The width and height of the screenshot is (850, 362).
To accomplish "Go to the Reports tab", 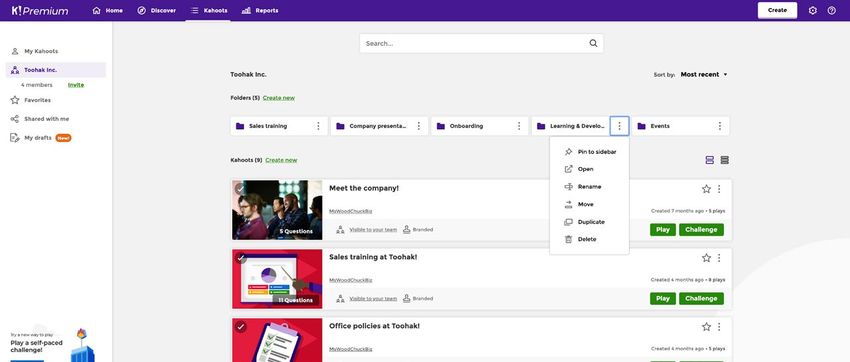I will tap(260, 10).
